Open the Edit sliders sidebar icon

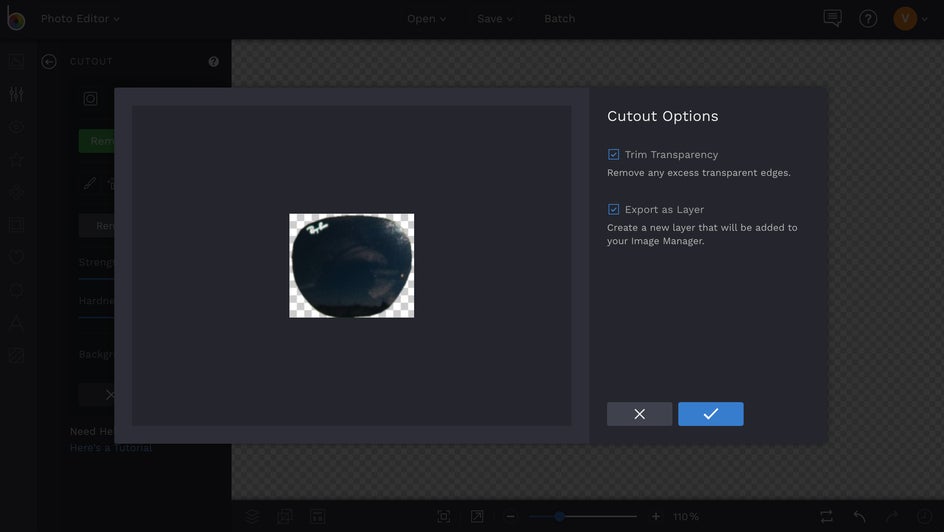point(16,94)
